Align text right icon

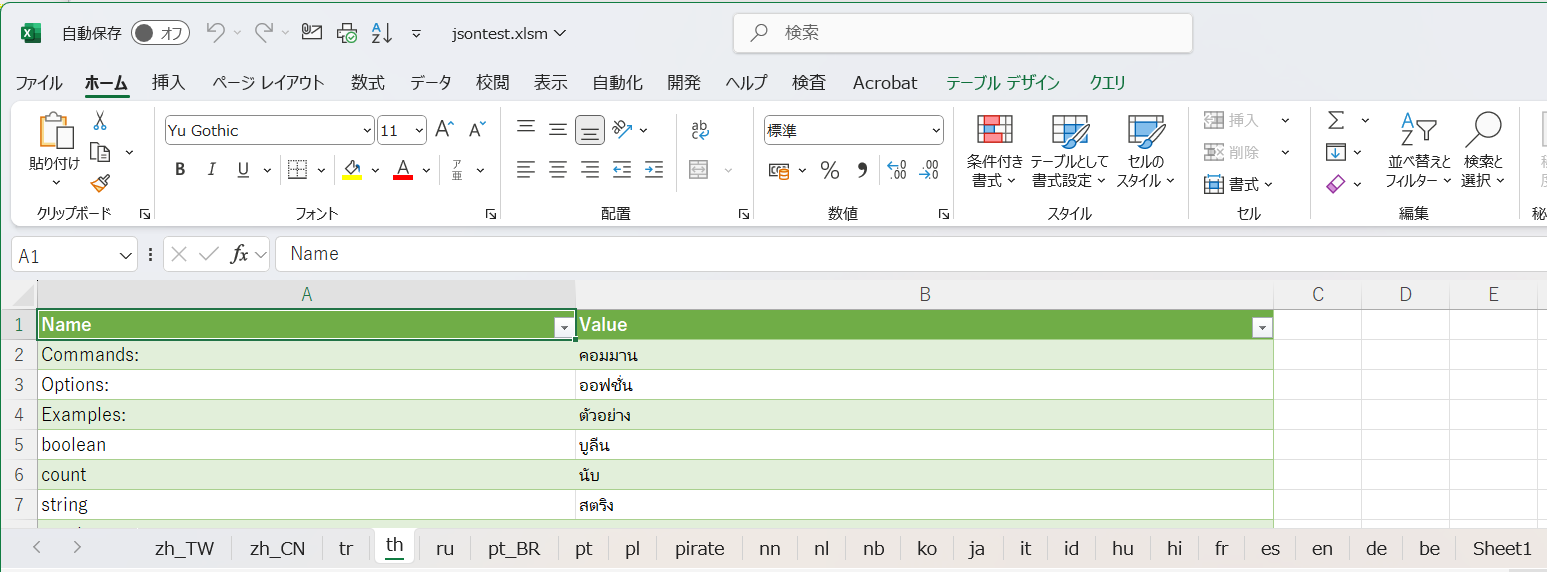pyautogui.click(x=590, y=169)
